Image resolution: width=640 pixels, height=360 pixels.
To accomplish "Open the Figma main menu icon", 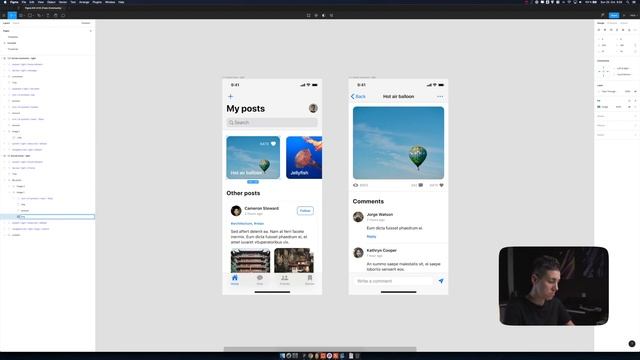I will (4, 16).
